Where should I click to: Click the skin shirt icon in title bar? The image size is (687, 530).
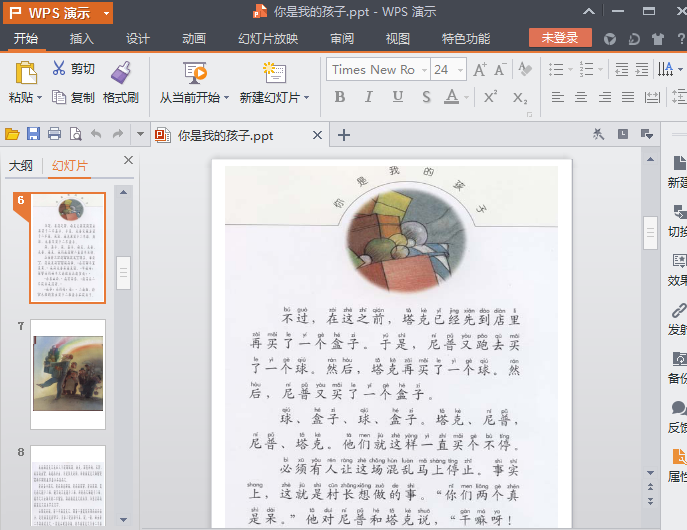point(658,39)
